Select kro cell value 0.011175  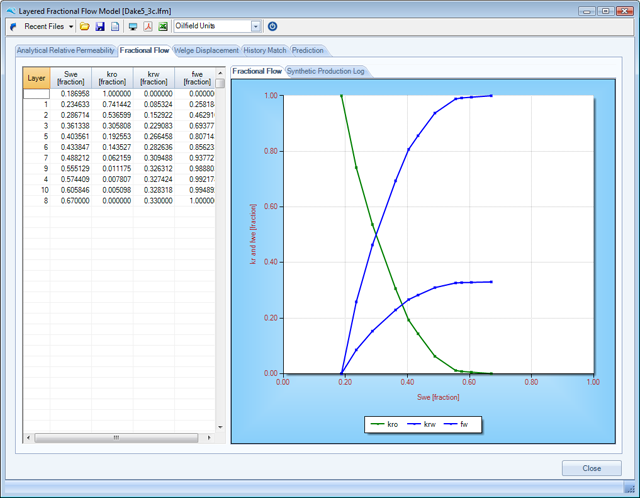point(112,169)
